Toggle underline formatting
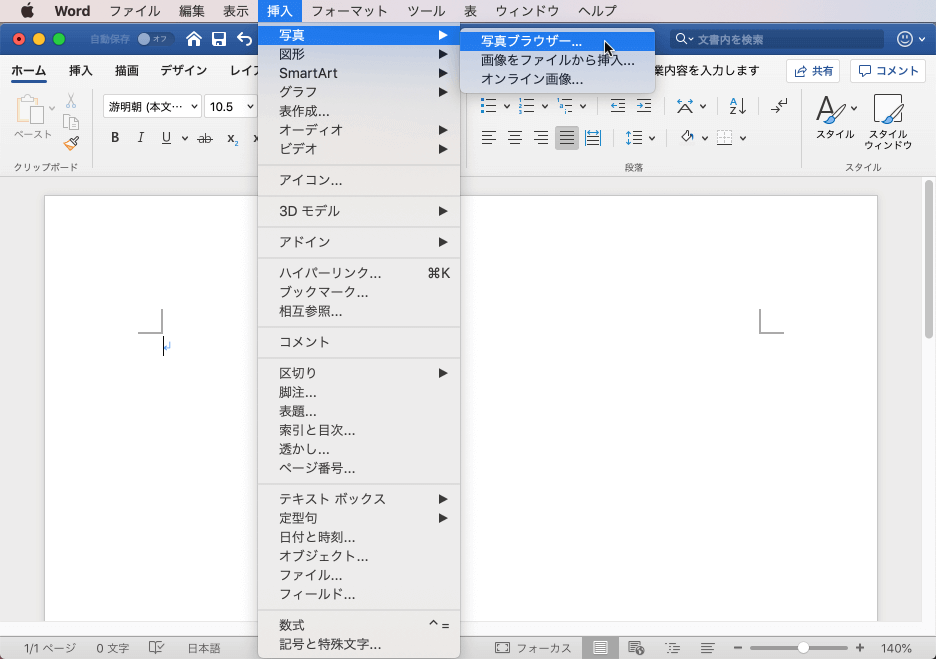 [166, 138]
